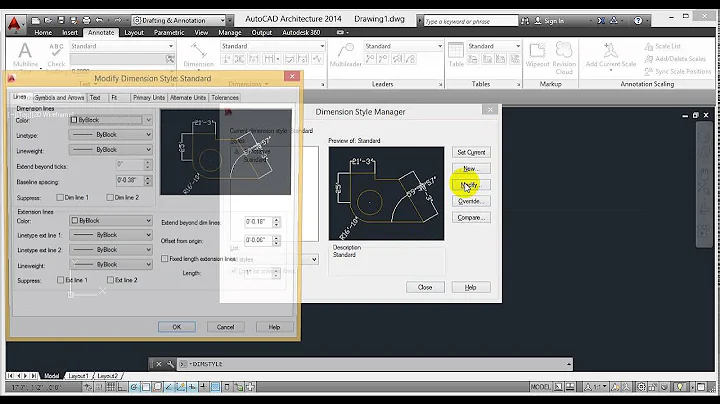Switch to Tolerances tab
The height and width of the screenshot is (404, 720).
point(225,98)
